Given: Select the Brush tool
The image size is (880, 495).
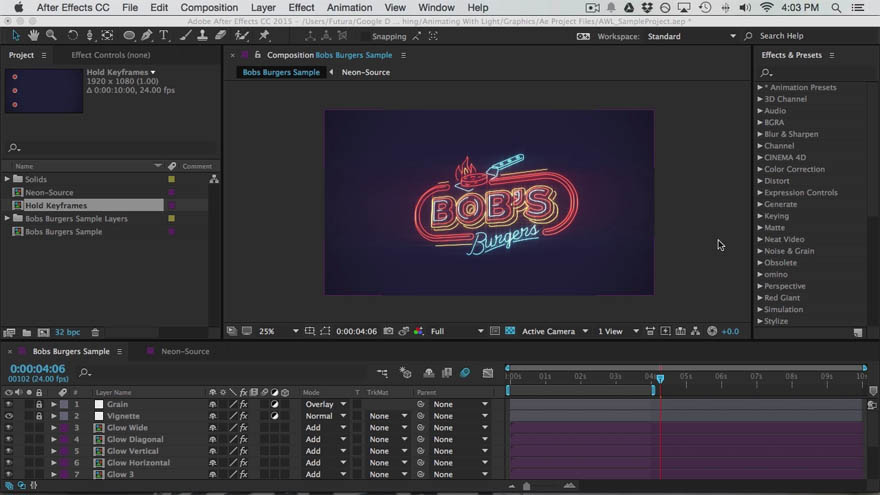Looking at the screenshot, I should pos(185,35).
